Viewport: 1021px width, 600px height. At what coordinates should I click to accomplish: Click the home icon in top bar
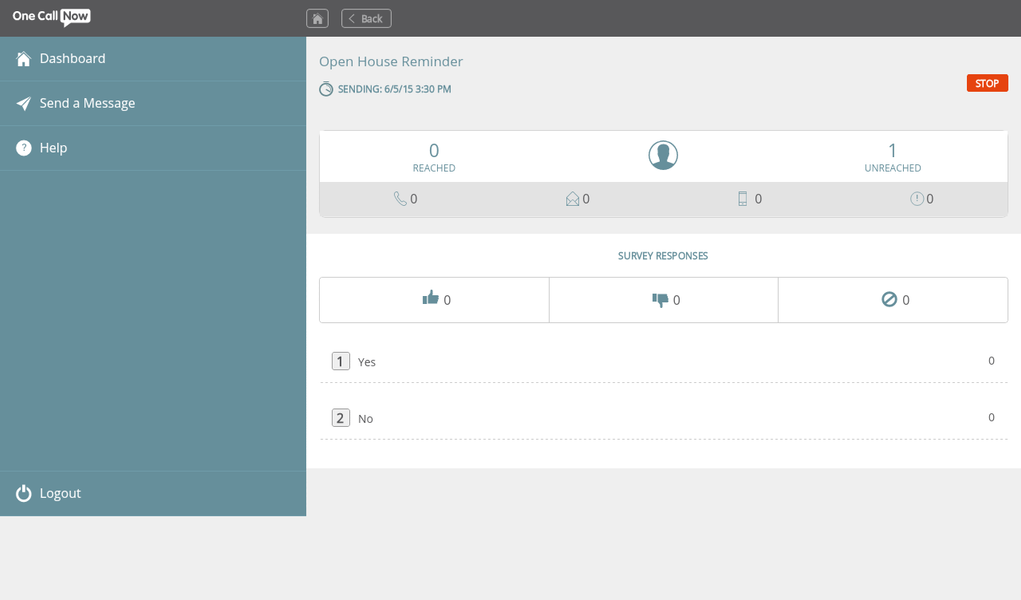tap(317, 18)
